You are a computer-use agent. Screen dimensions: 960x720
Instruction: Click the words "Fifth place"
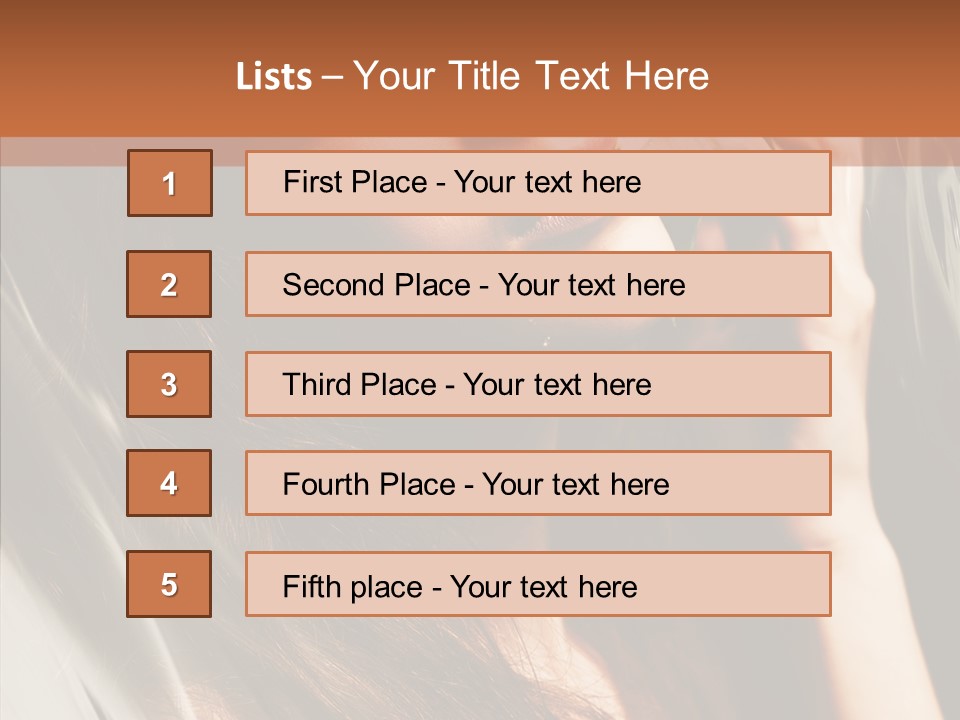click(x=352, y=586)
